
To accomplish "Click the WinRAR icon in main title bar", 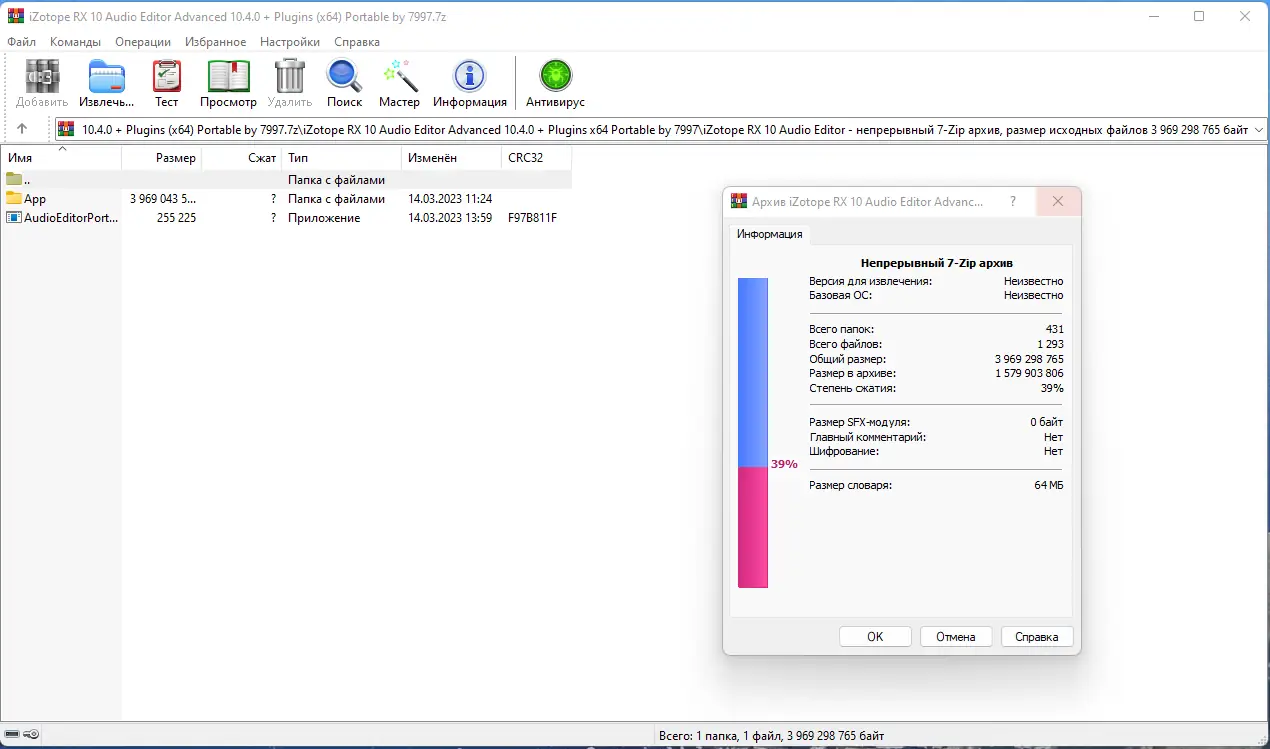I will tap(15, 16).
